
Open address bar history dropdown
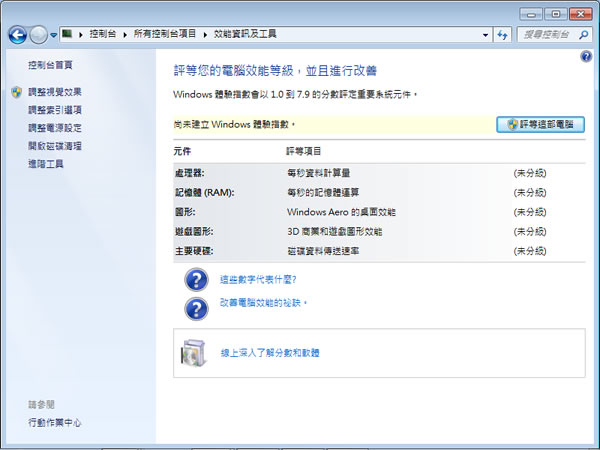pyautogui.click(x=485, y=35)
